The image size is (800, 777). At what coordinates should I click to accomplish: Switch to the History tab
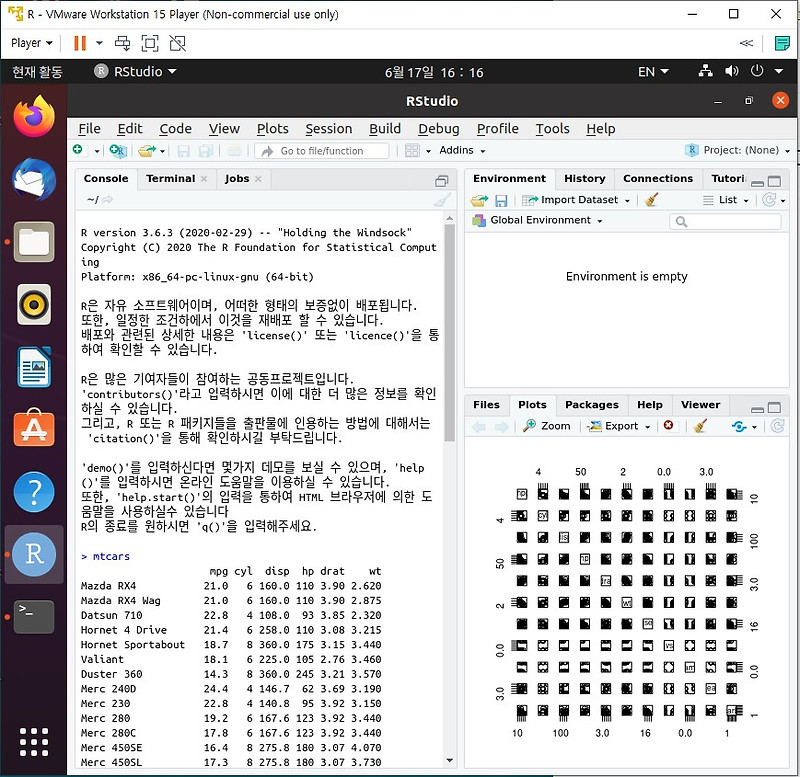(585, 179)
